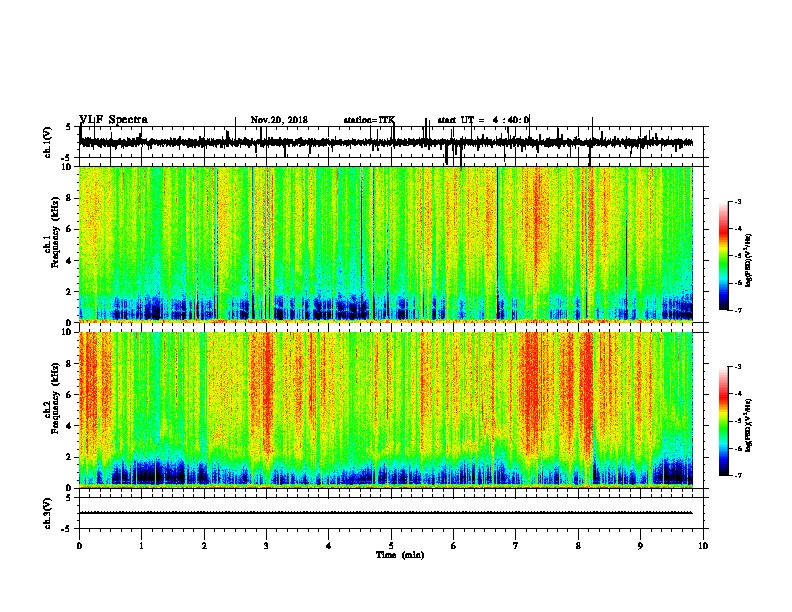The image size is (792, 612).
Task: Click time axis tick label "4"
Action: pos(329,546)
